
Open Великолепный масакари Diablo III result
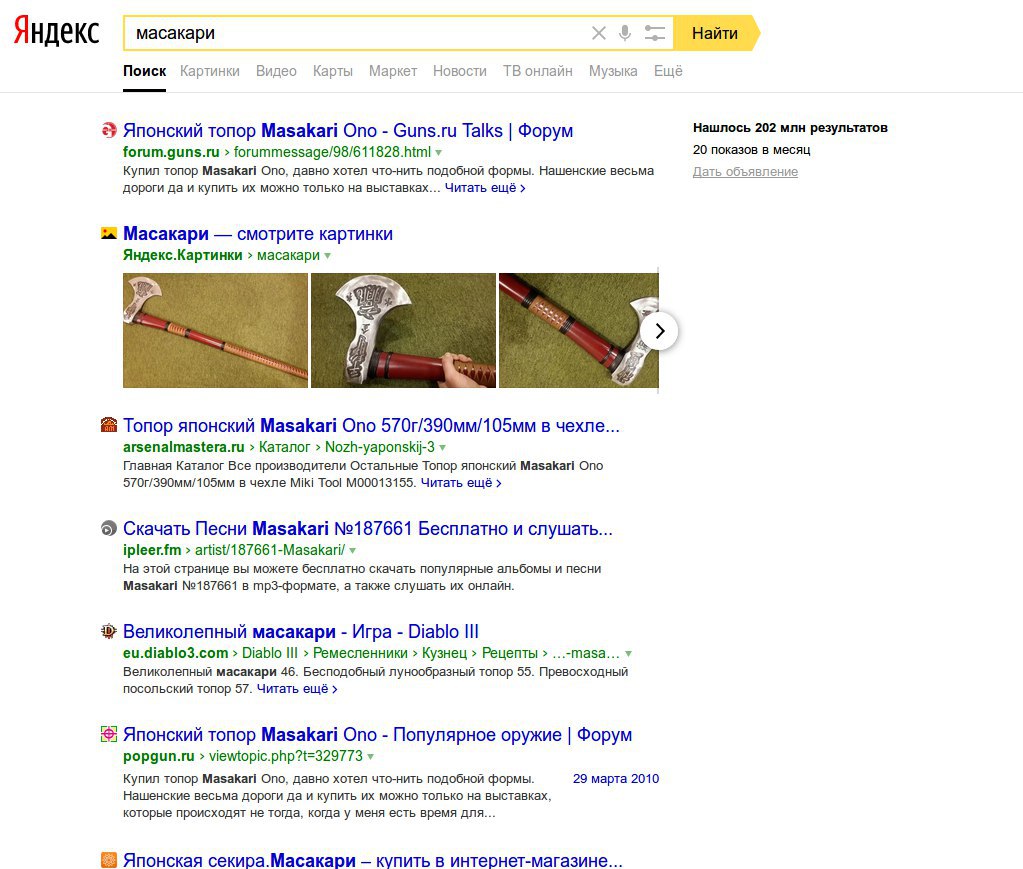(301, 632)
